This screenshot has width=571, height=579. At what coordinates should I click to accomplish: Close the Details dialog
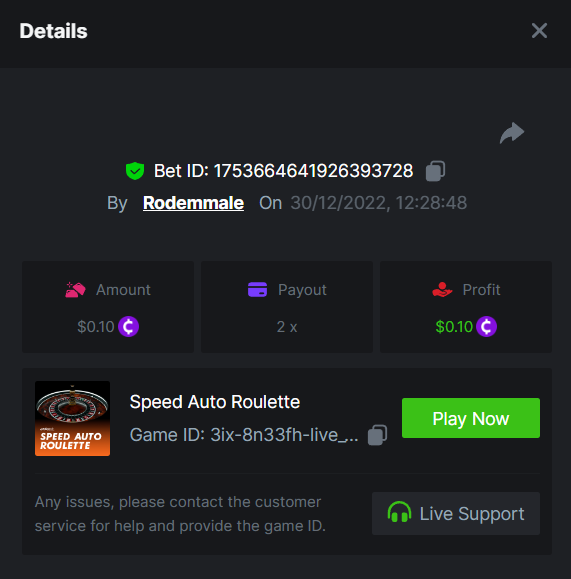point(539,31)
